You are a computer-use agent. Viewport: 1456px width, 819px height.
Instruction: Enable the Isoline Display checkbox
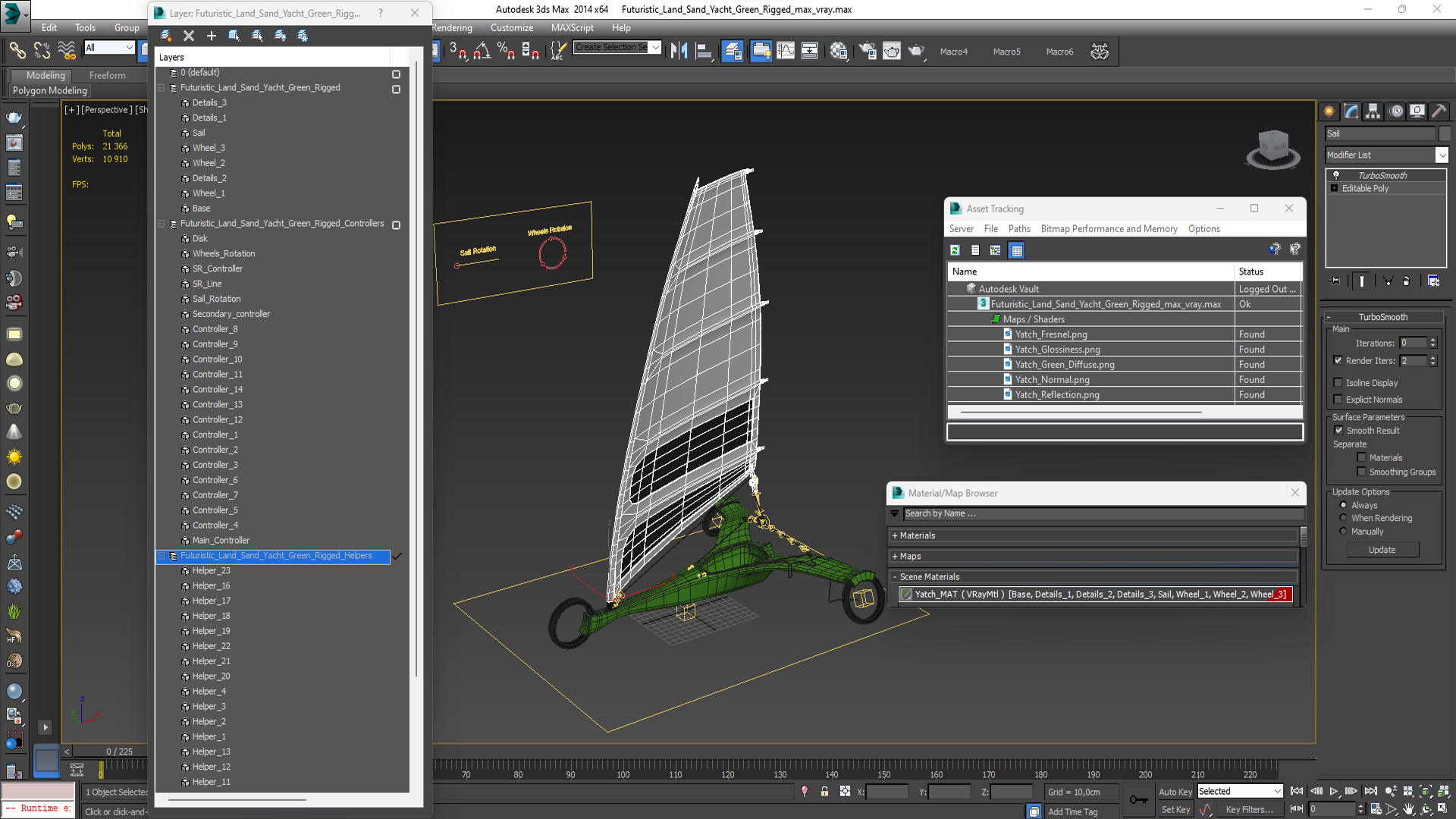click(1338, 383)
